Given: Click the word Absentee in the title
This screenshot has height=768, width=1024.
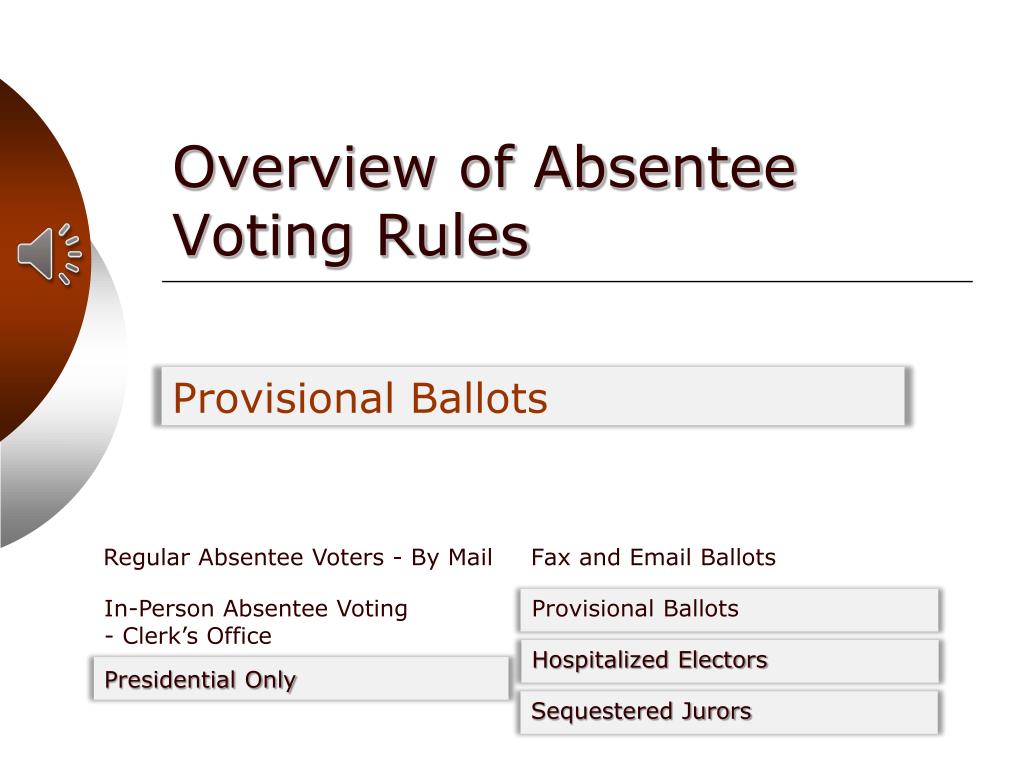Looking at the screenshot, I should (665, 167).
